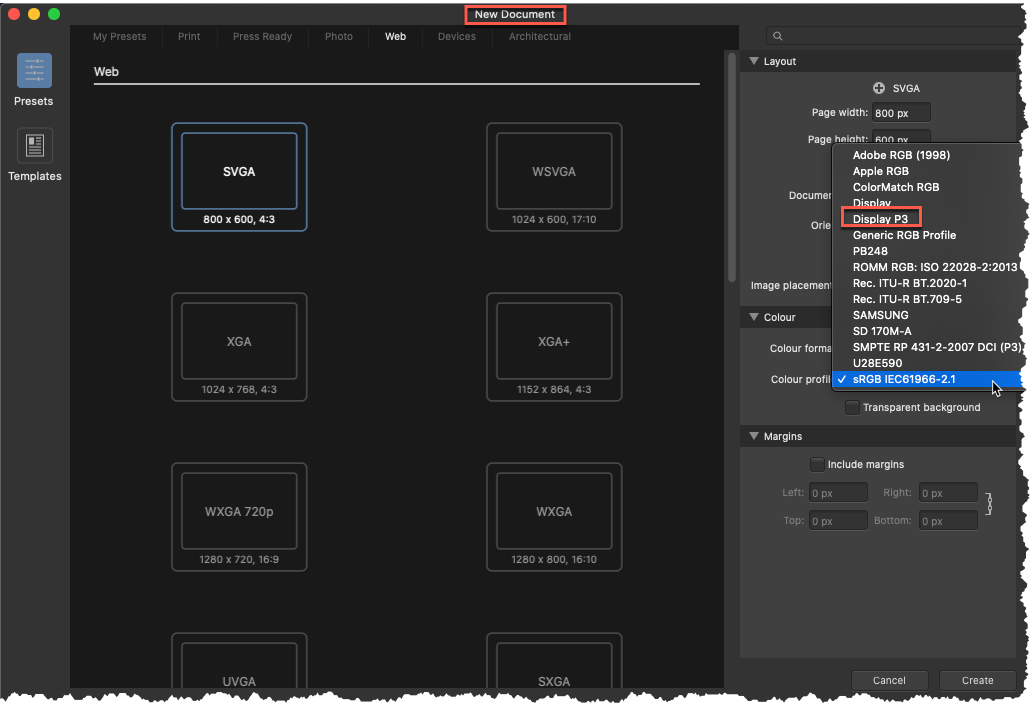Collapse the Layout section
The width and height of the screenshot is (1030, 703).
754,61
